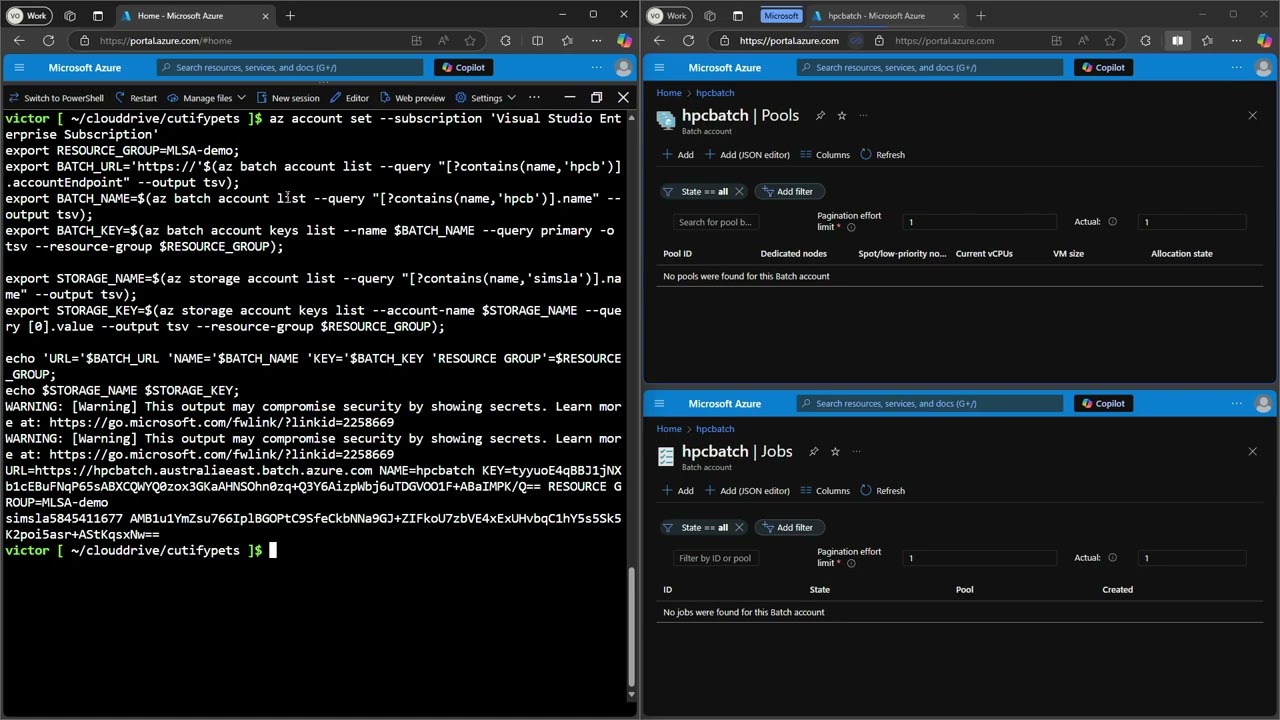Click hpcbatch breadcrumb above Jobs
Viewport: 1280px width, 720px height.
[x=715, y=429]
